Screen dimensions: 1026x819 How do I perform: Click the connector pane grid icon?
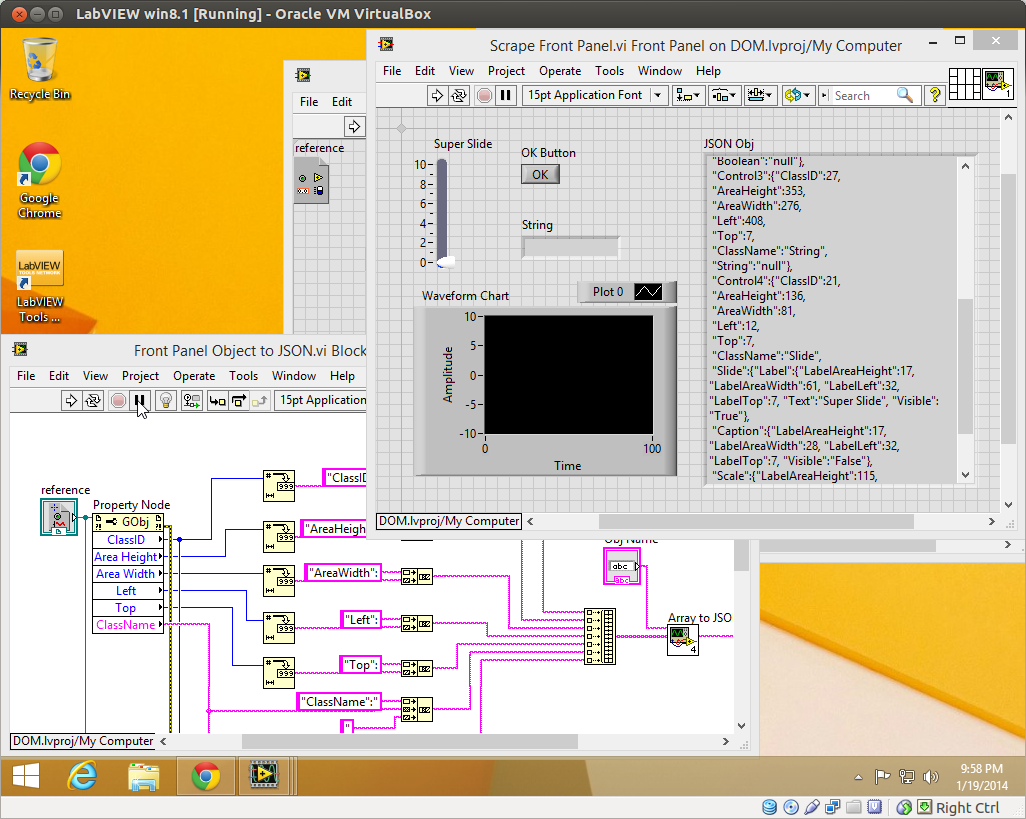click(964, 83)
